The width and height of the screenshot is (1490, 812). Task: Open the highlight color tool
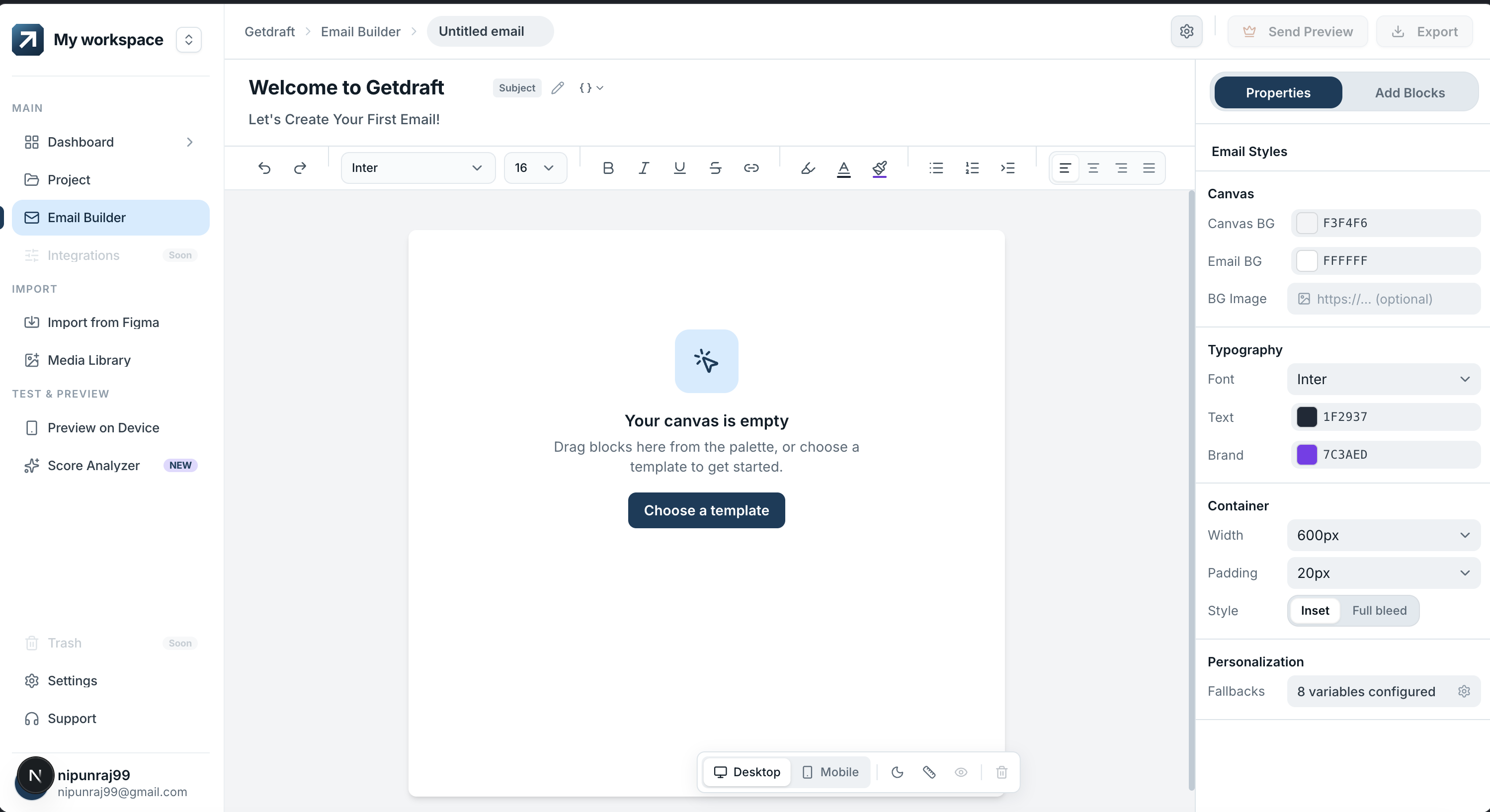[880, 168]
